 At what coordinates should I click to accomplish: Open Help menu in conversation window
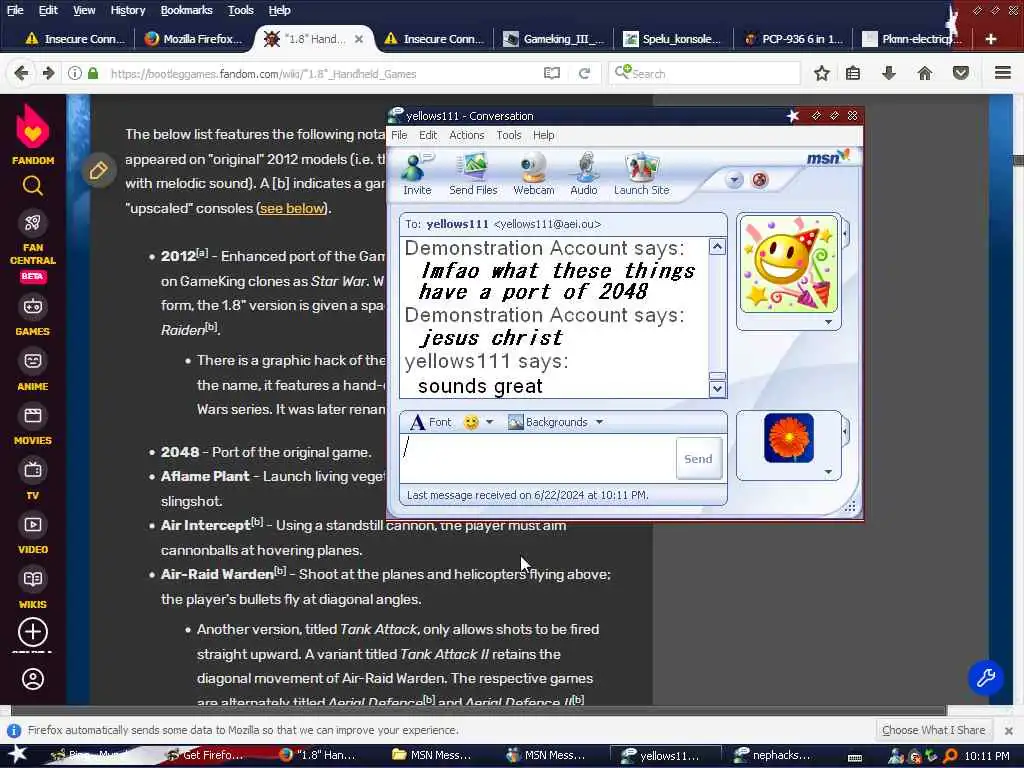point(543,135)
